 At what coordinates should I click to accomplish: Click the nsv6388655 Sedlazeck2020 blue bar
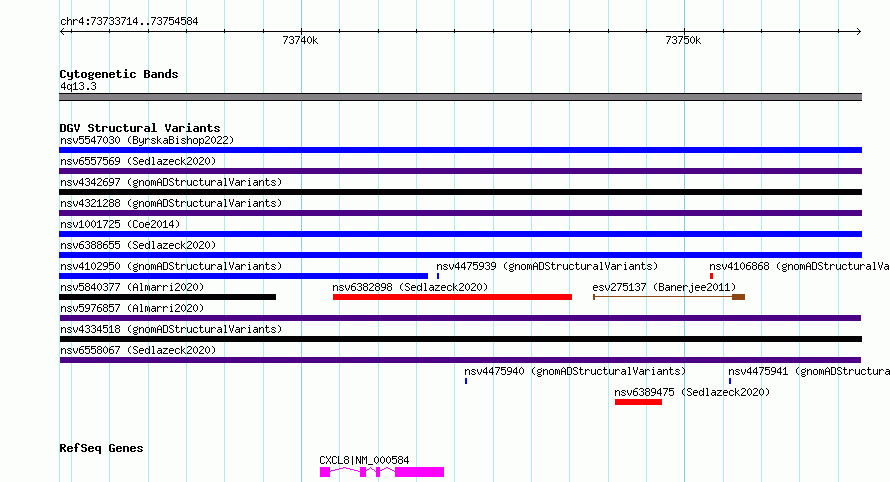click(x=460, y=255)
